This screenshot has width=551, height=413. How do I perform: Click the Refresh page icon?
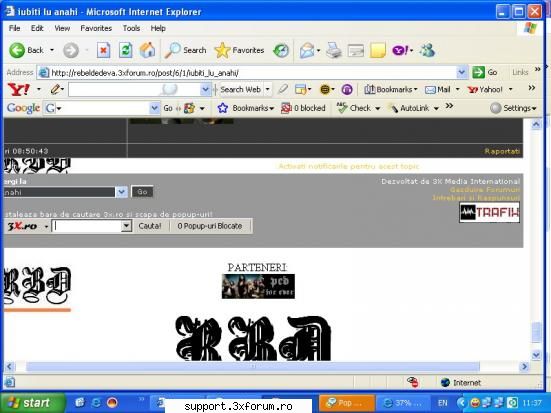125,50
